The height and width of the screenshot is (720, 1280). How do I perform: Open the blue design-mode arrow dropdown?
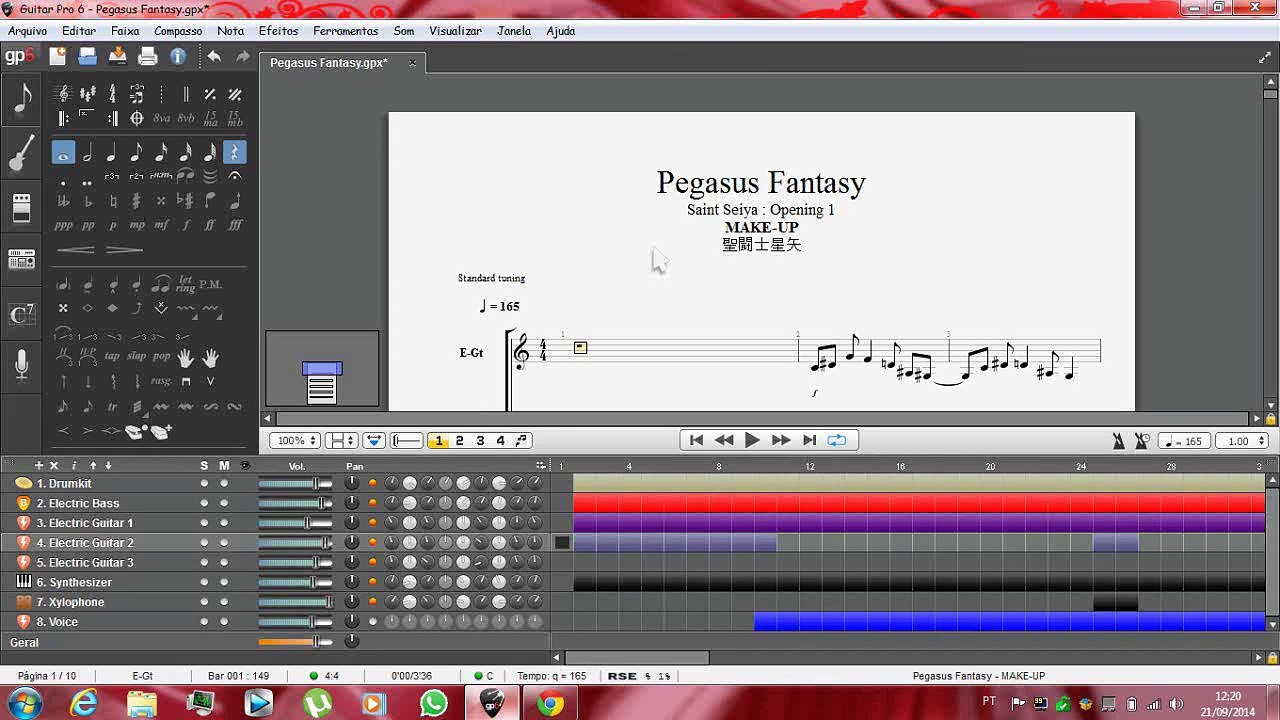(374, 440)
